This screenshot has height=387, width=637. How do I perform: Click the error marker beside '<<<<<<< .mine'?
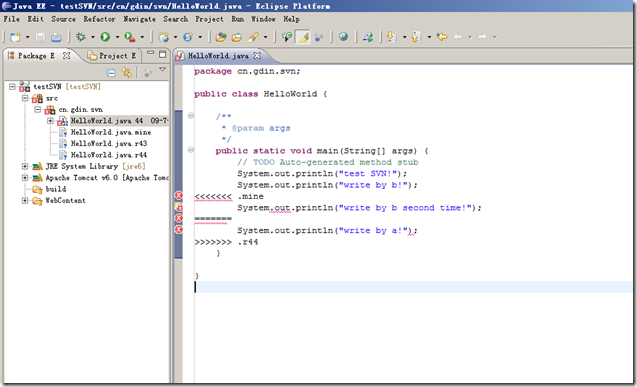click(x=179, y=196)
